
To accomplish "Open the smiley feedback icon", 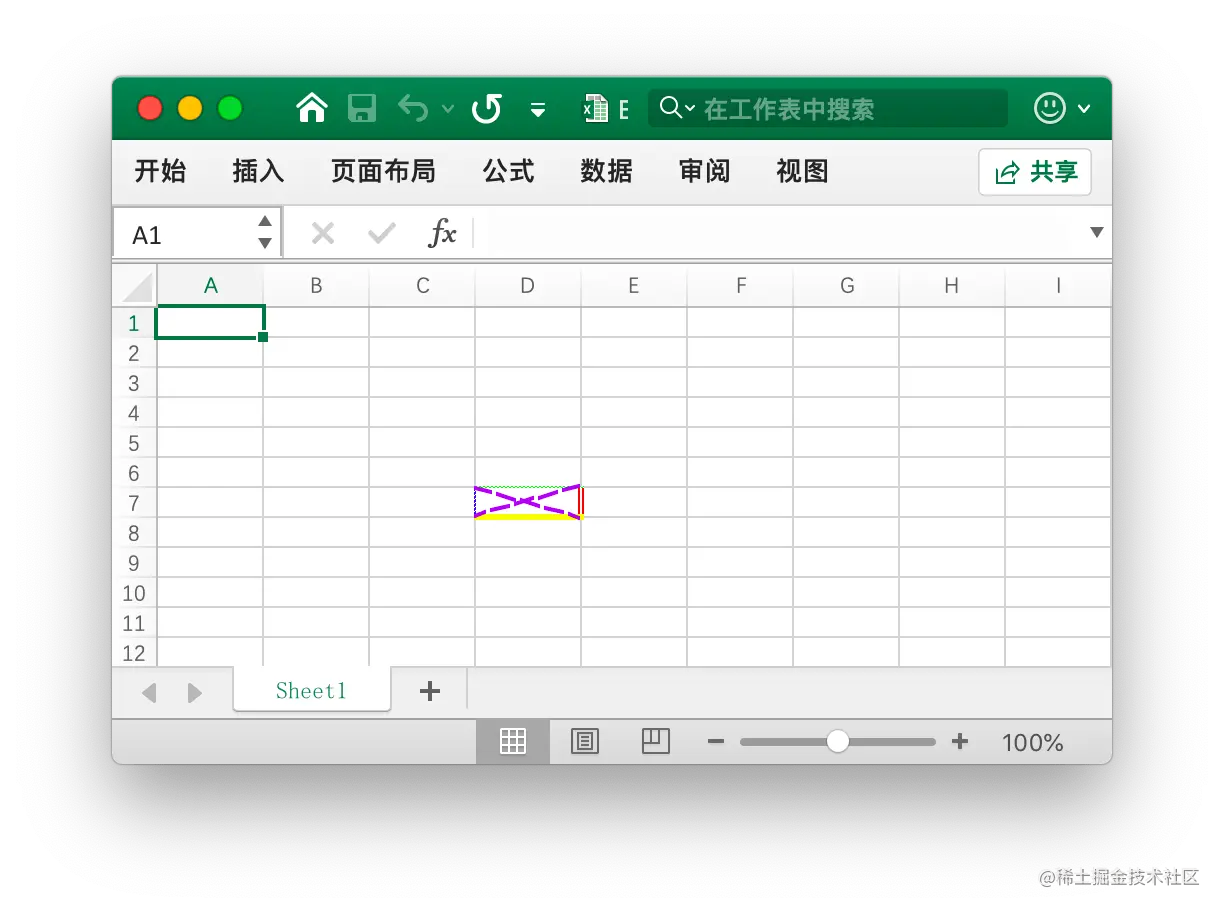I will point(1048,108).
